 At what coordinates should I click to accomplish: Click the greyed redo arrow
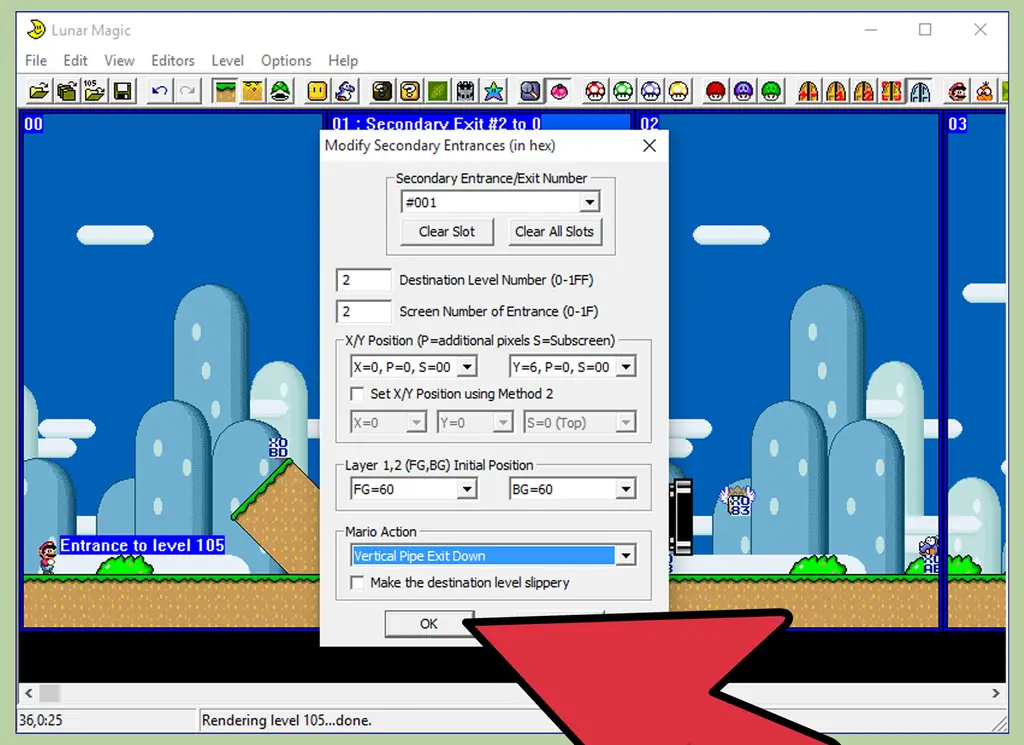tap(187, 91)
